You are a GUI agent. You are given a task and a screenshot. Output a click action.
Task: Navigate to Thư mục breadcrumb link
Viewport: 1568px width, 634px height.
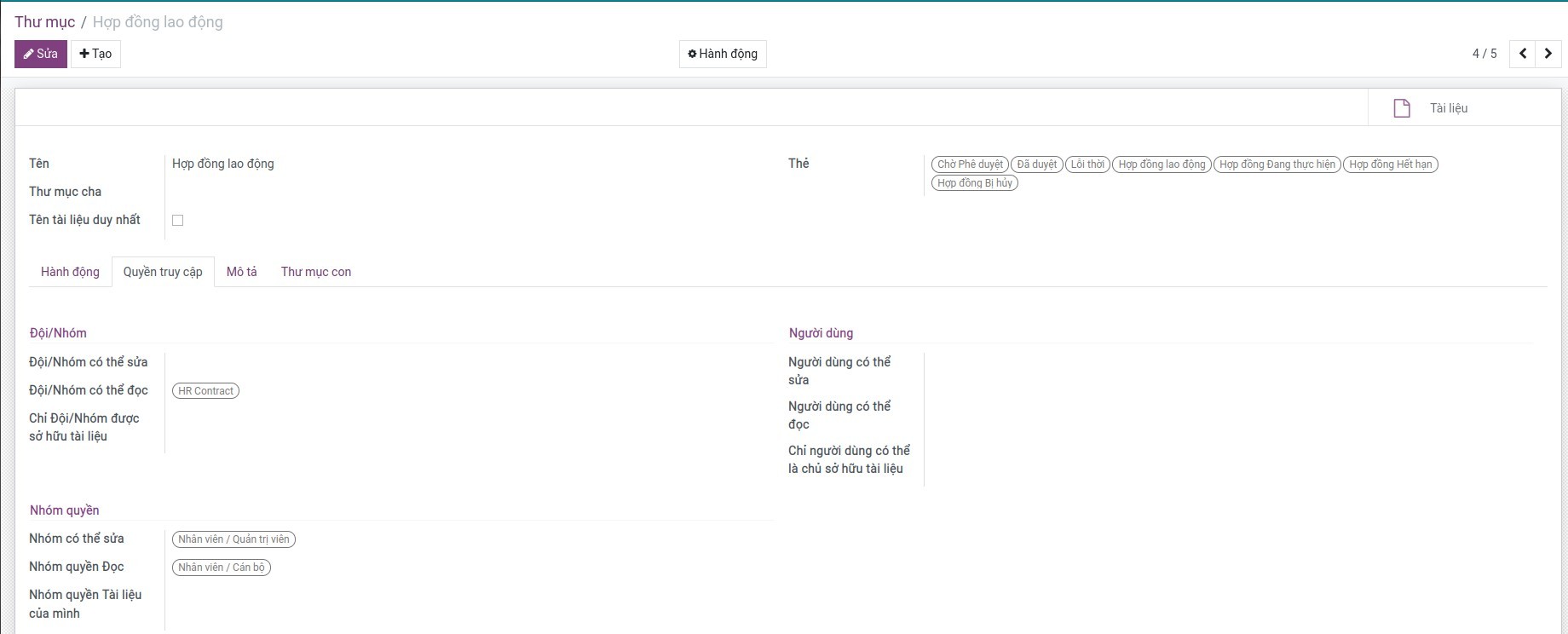[x=44, y=22]
